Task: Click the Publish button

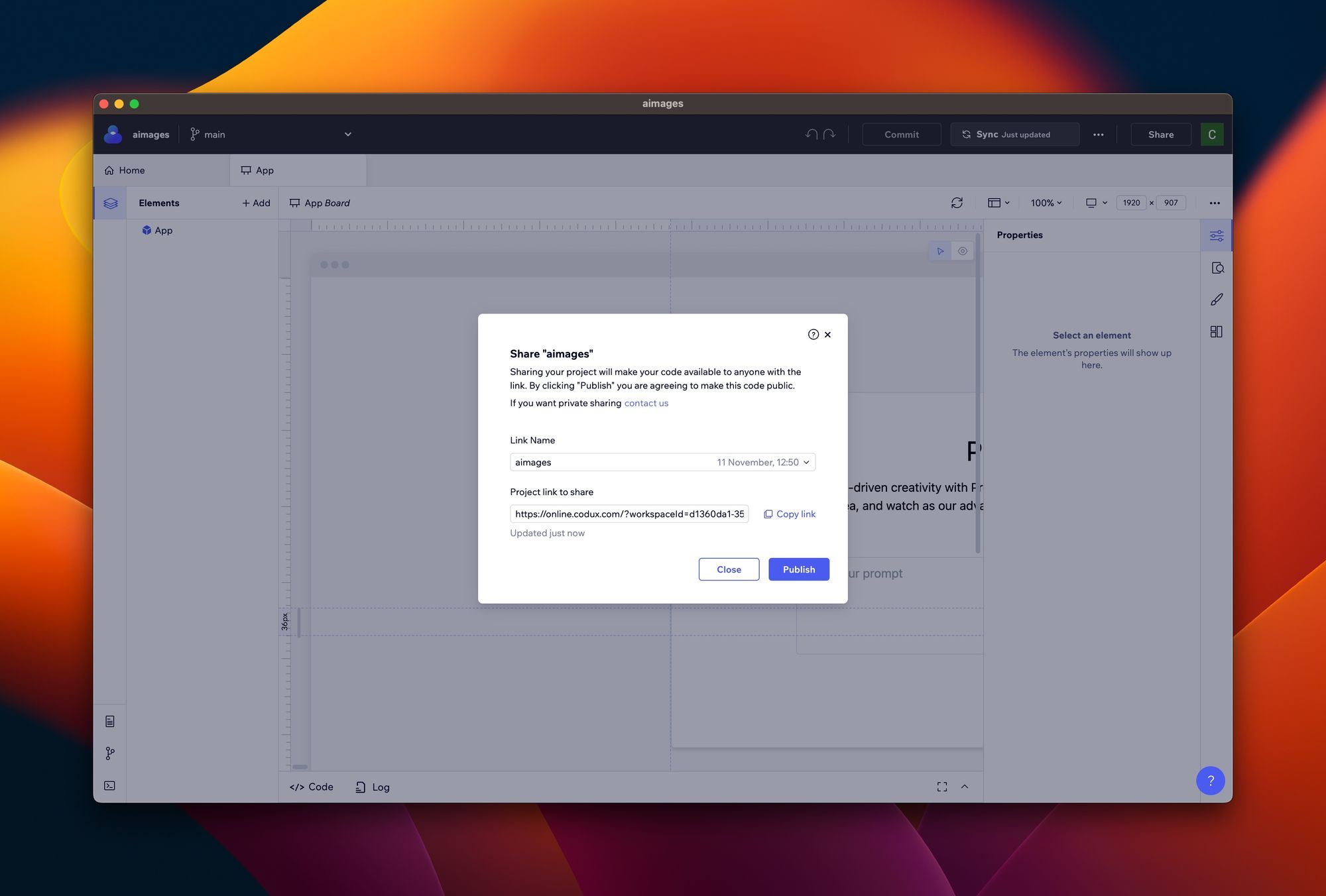Action: [x=798, y=569]
